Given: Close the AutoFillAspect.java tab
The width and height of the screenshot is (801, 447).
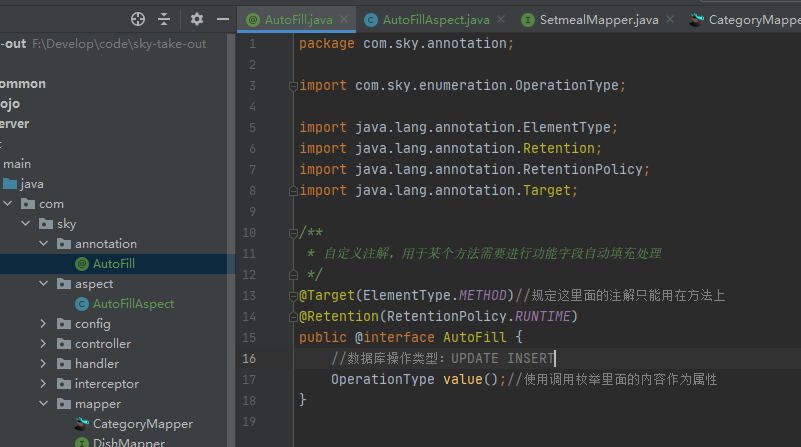Looking at the screenshot, I should coord(502,19).
